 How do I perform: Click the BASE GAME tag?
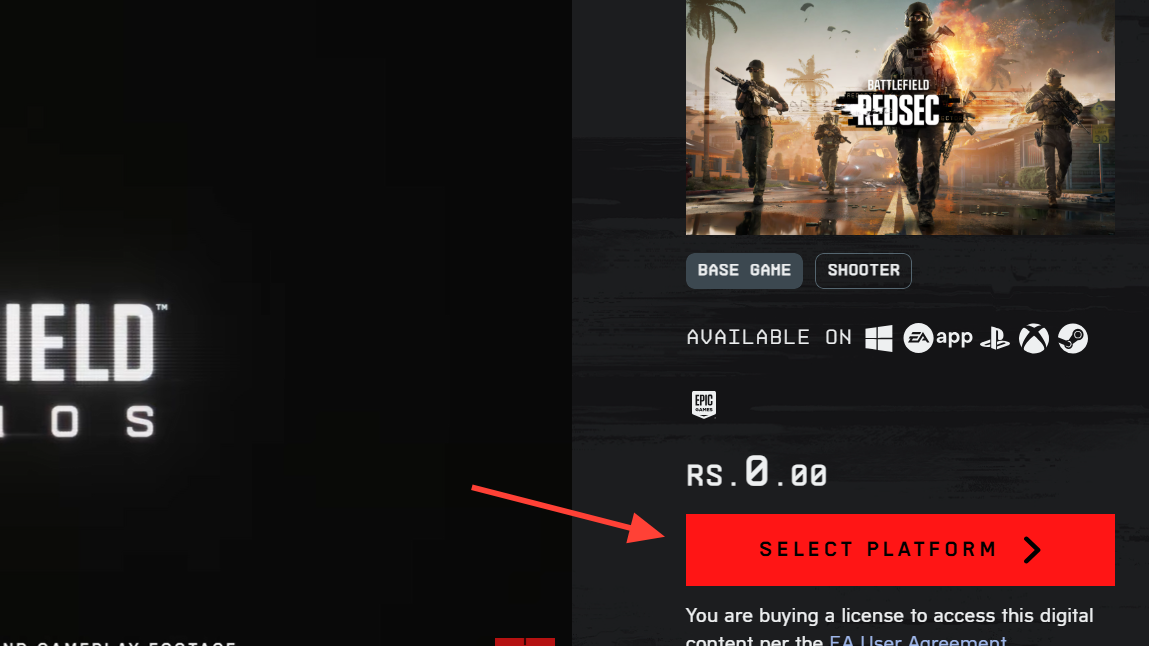pyautogui.click(x=744, y=270)
